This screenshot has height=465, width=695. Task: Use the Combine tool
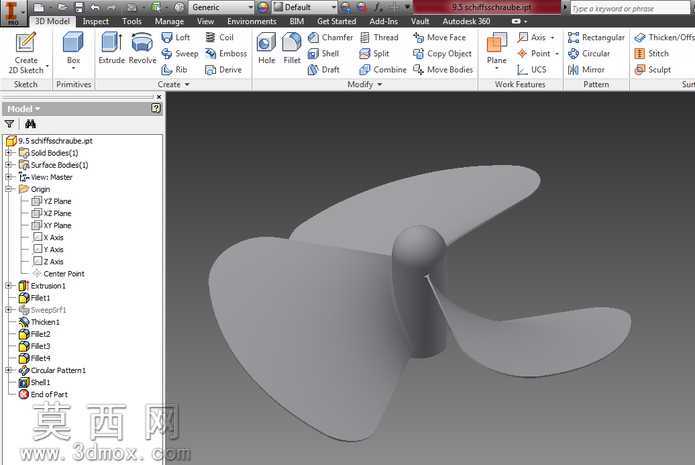pyautogui.click(x=383, y=70)
